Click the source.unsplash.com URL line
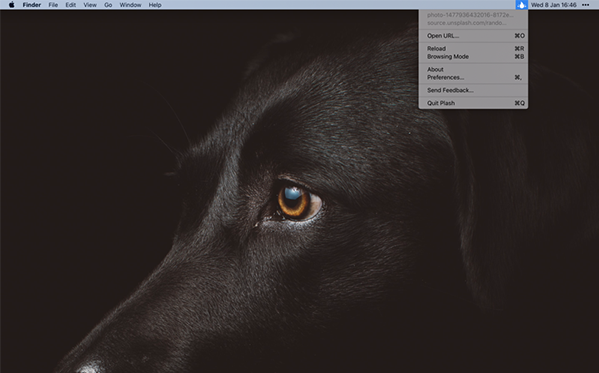The image size is (599, 373). 467,23
